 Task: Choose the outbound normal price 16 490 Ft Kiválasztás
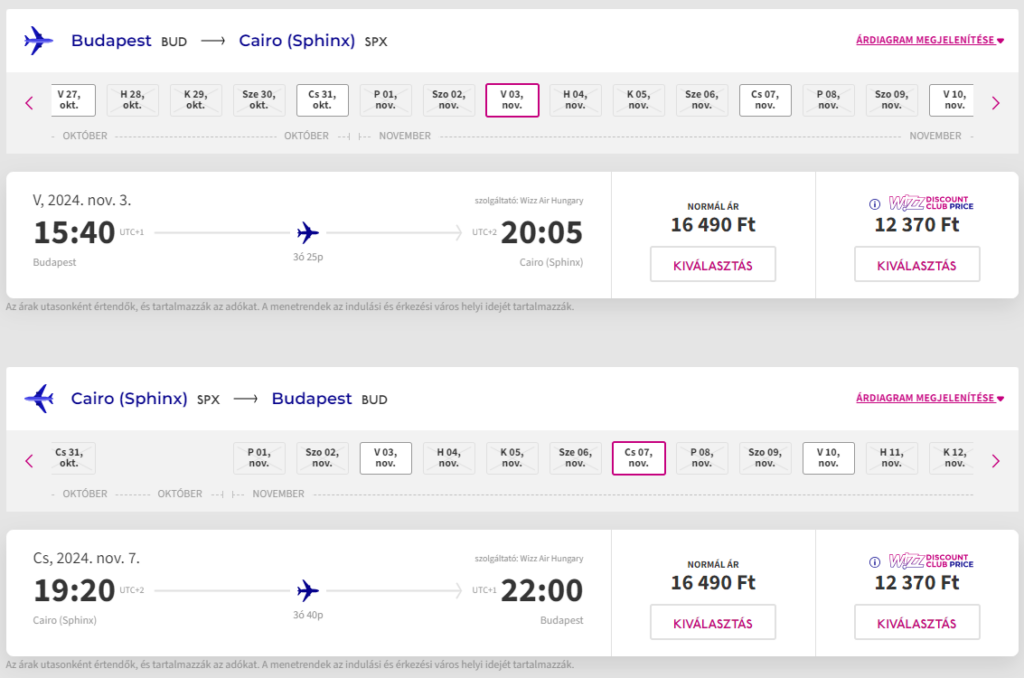[x=712, y=265]
